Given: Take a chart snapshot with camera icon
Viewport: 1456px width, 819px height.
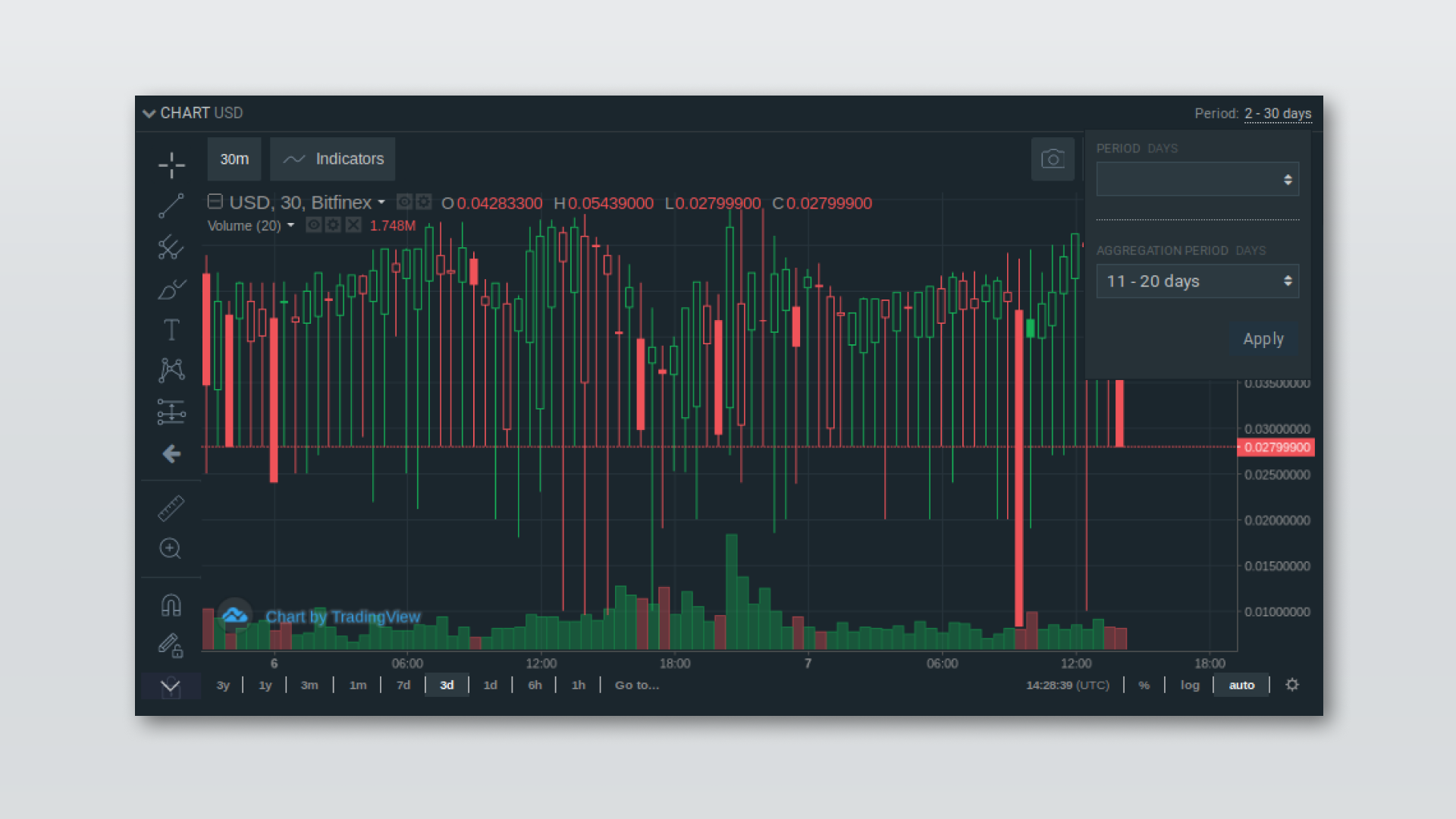Looking at the screenshot, I should [x=1053, y=159].
